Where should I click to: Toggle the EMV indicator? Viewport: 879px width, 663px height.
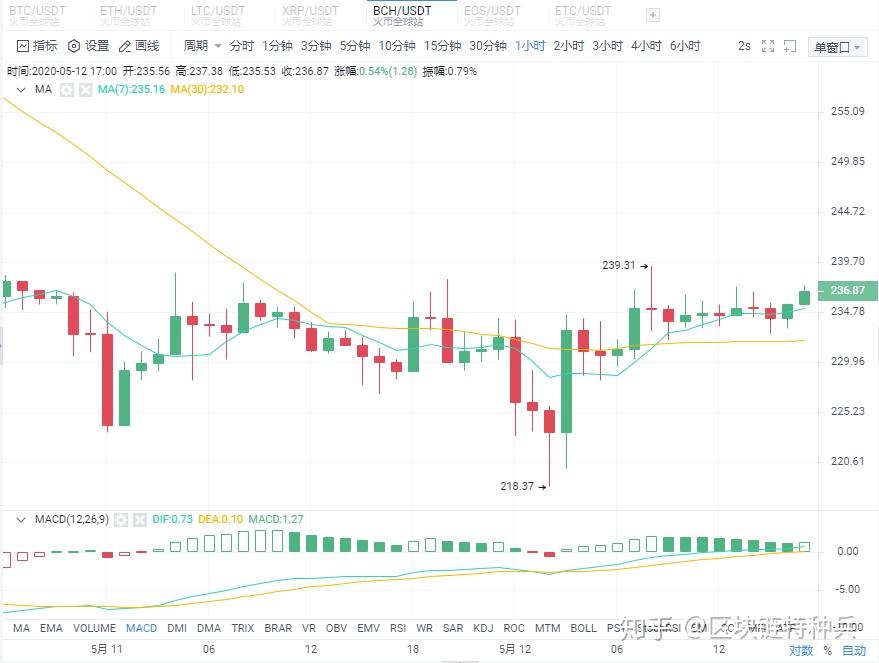pyautogui.click(x=368, y=628)
